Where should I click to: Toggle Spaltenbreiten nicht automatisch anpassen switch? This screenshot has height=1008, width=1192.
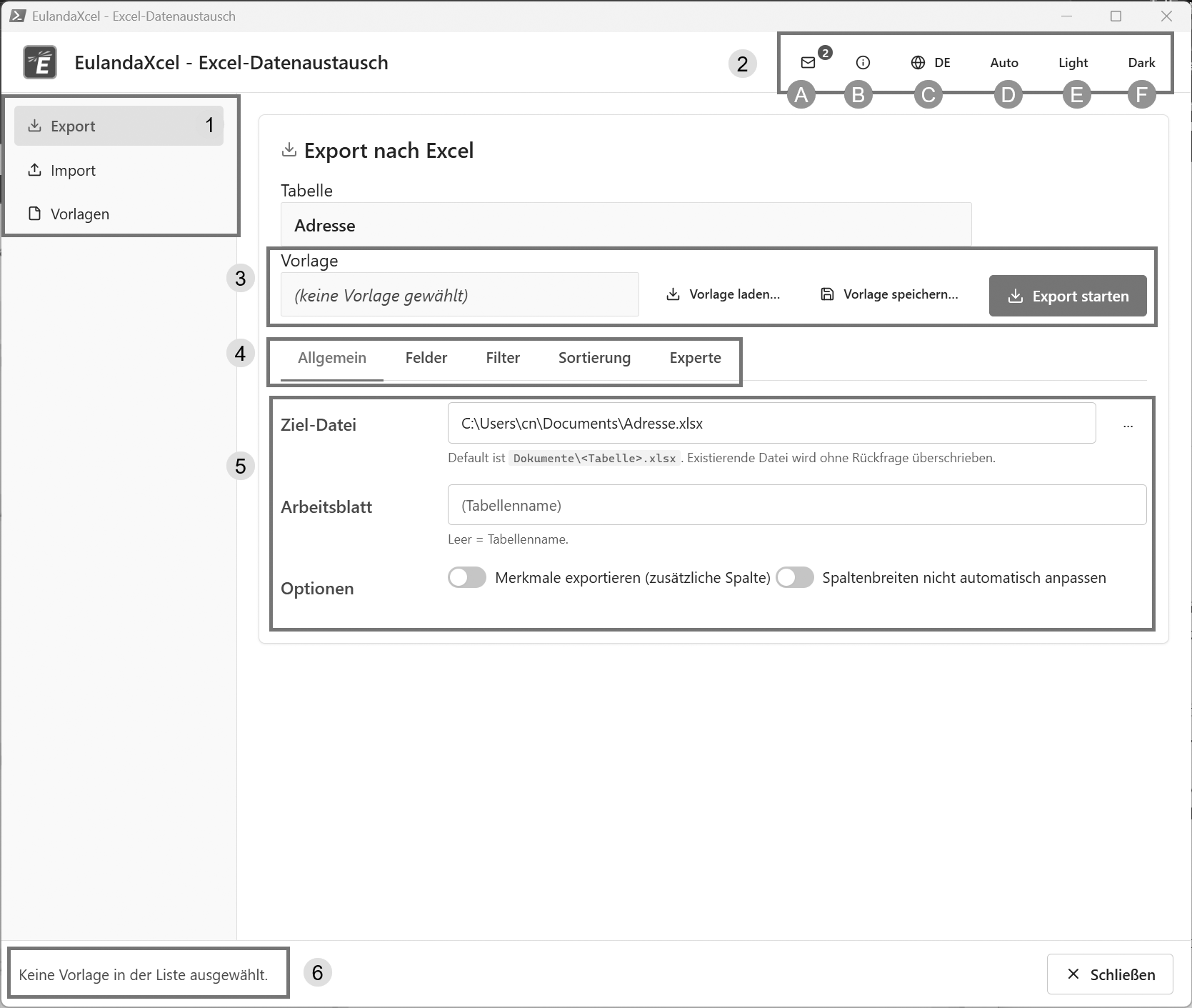(795, 577)
